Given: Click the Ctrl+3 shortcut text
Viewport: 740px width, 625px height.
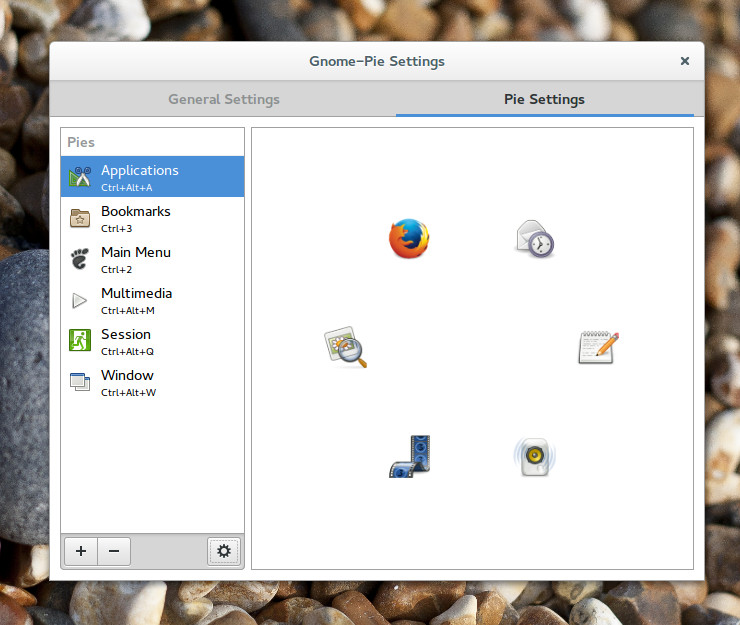Looking at the screenshot, I should (x=117, y=228).
